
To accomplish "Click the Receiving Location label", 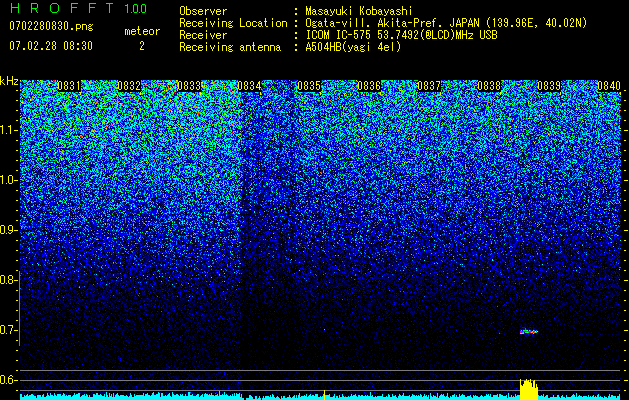I will (x=233, y=23).
